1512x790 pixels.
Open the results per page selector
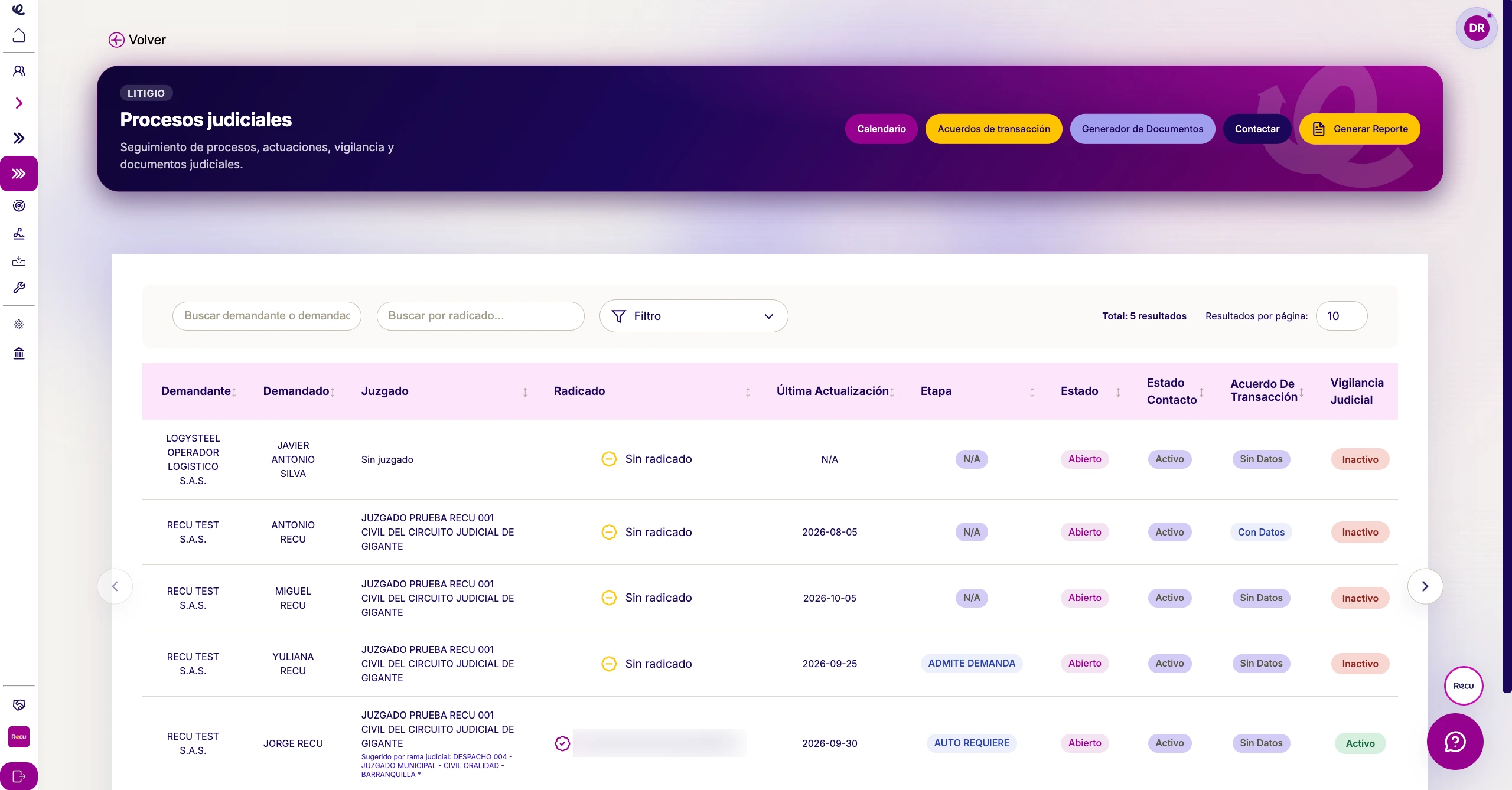(1341, 316)
